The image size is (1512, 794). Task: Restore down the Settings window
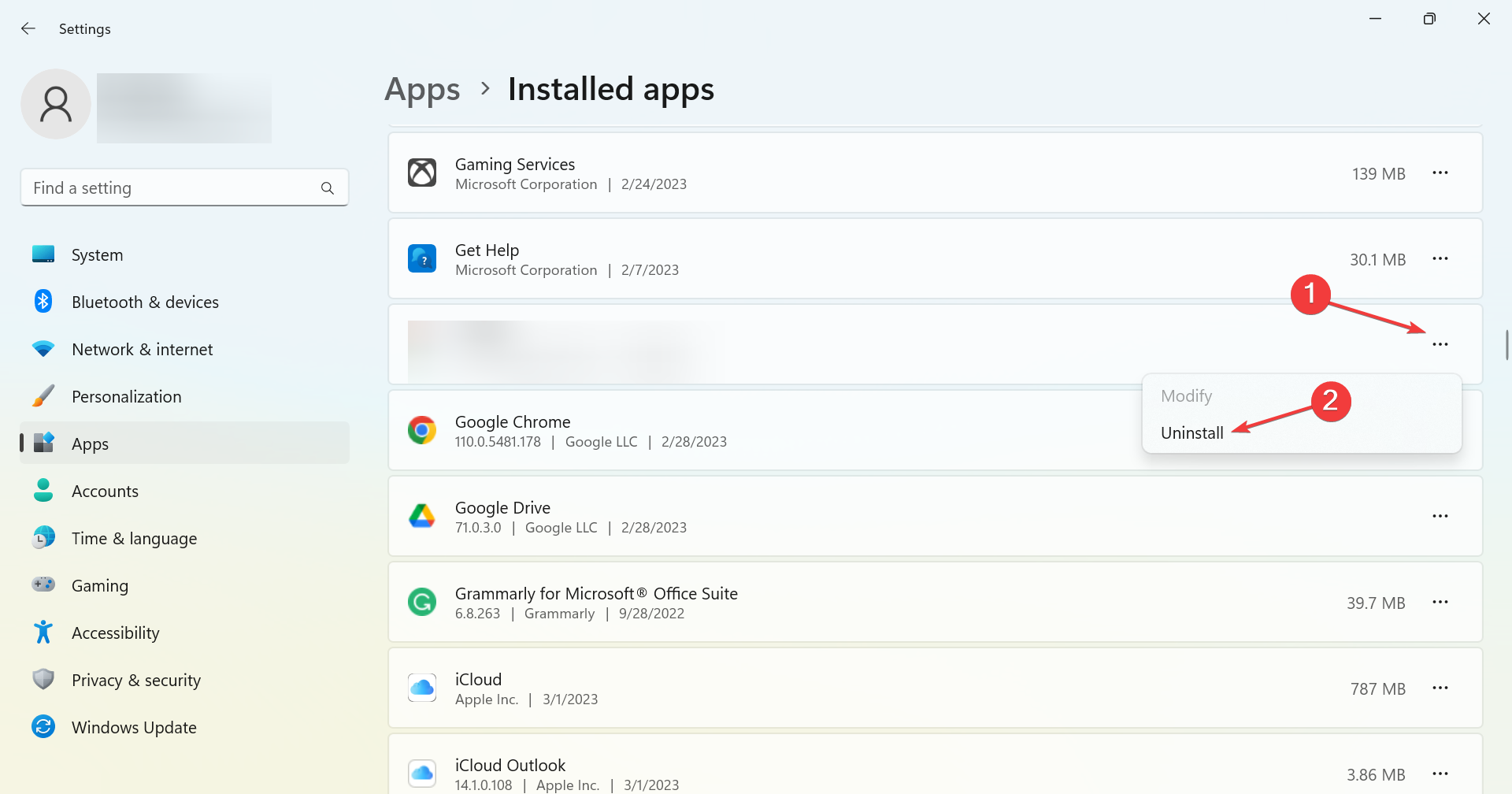[1429, 18]
